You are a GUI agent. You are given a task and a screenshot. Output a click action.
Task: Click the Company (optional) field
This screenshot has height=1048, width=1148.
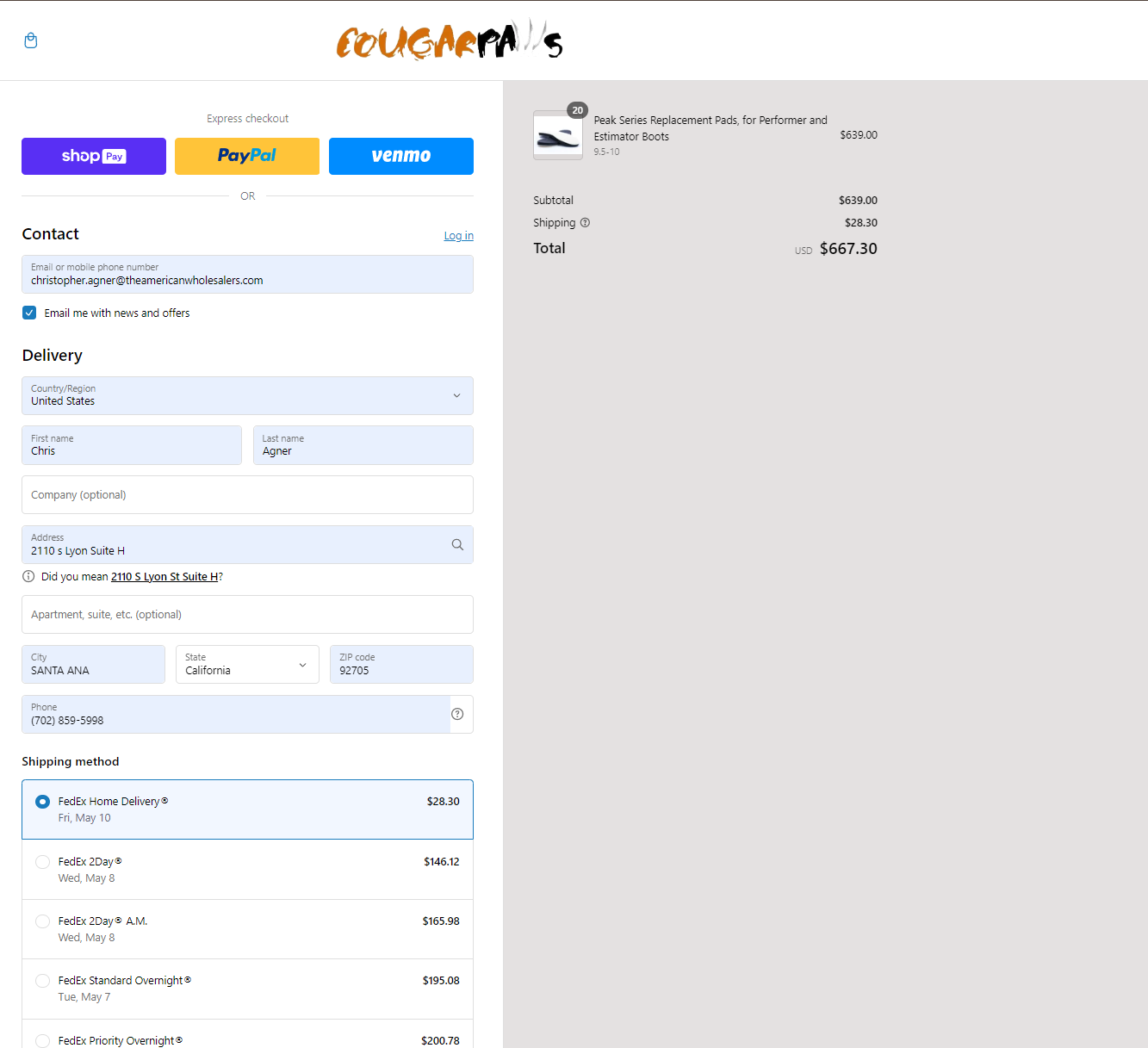point(247,494)
